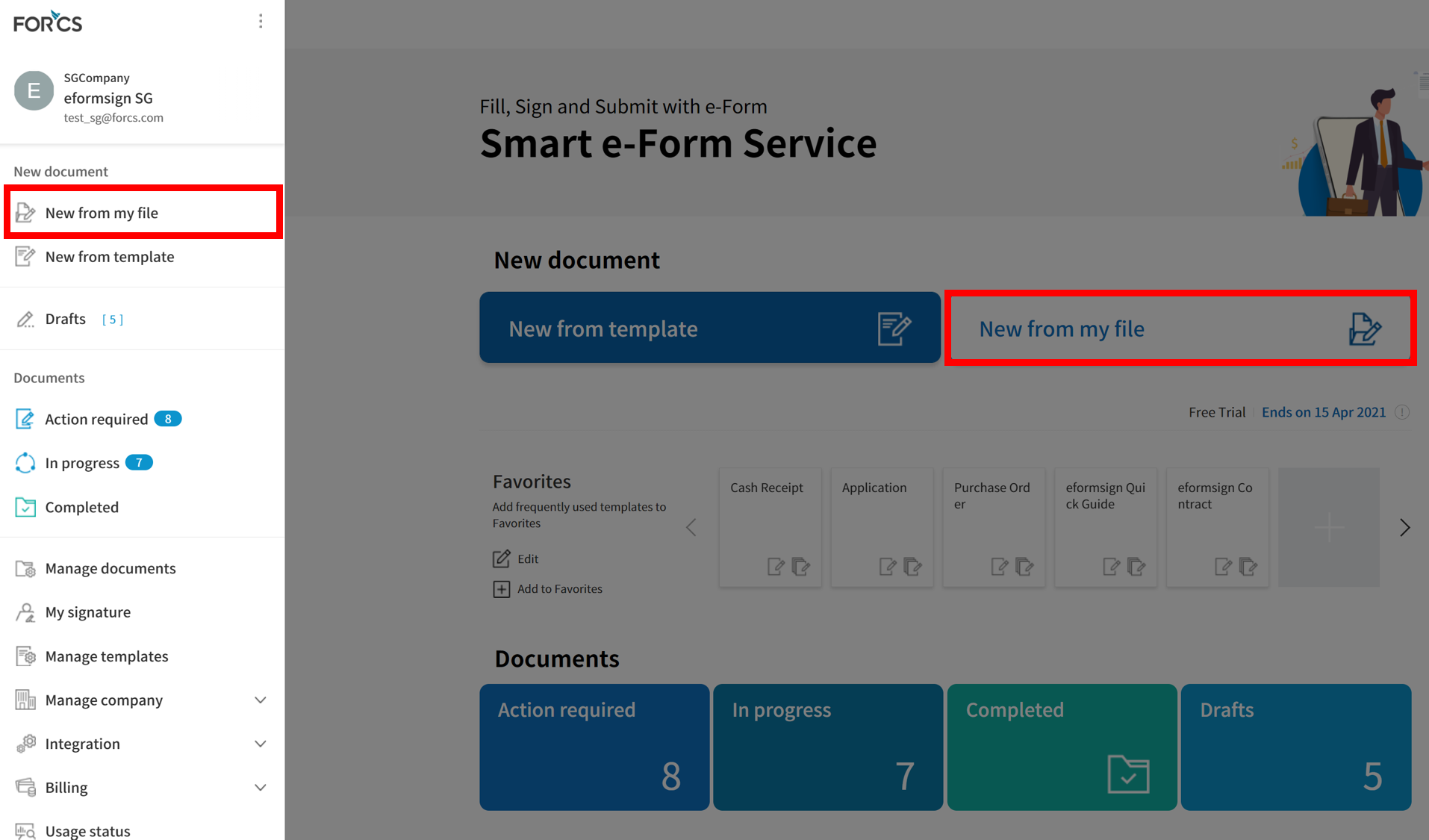Click create-document icon on Cash Receipt card
Viewport: 1429px width, 840px height.
776,567
